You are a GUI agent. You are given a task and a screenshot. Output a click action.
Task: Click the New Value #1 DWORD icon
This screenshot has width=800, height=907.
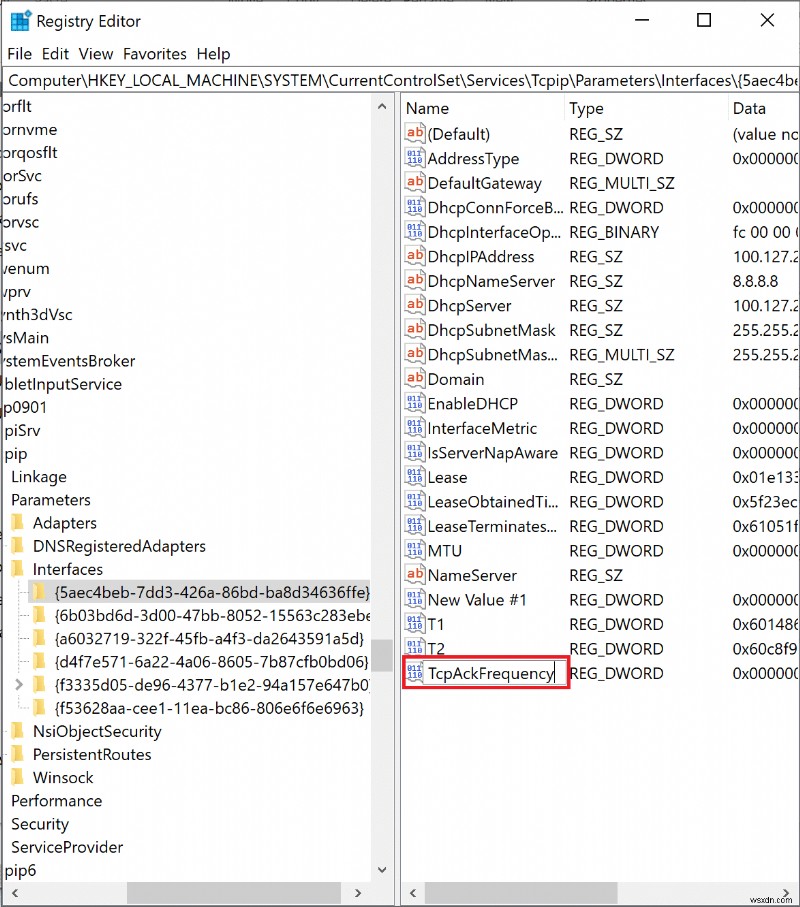click(x=415, y=599)
